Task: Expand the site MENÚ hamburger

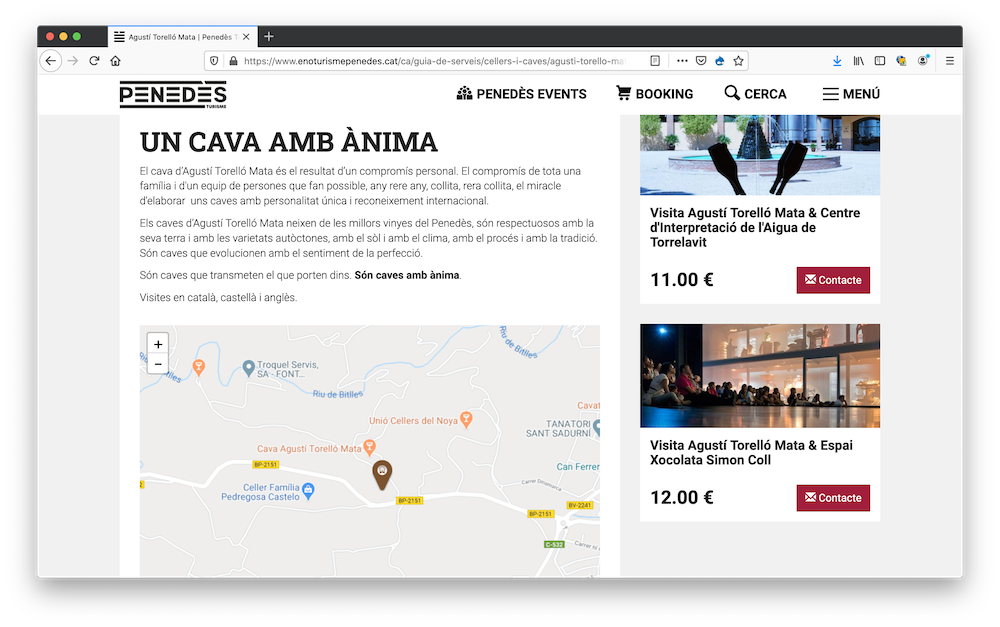Action: pyautogui.click(x=851, y=94)
